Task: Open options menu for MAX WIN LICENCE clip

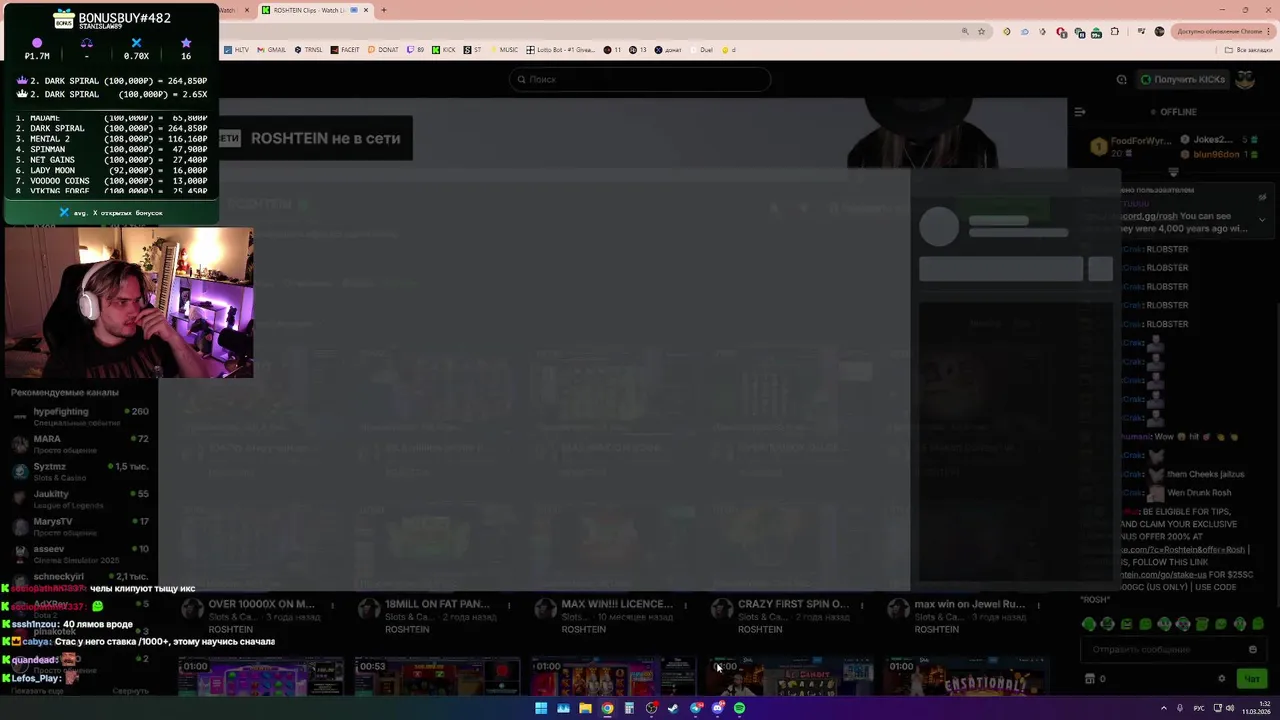Action: (x=685, y=605)
